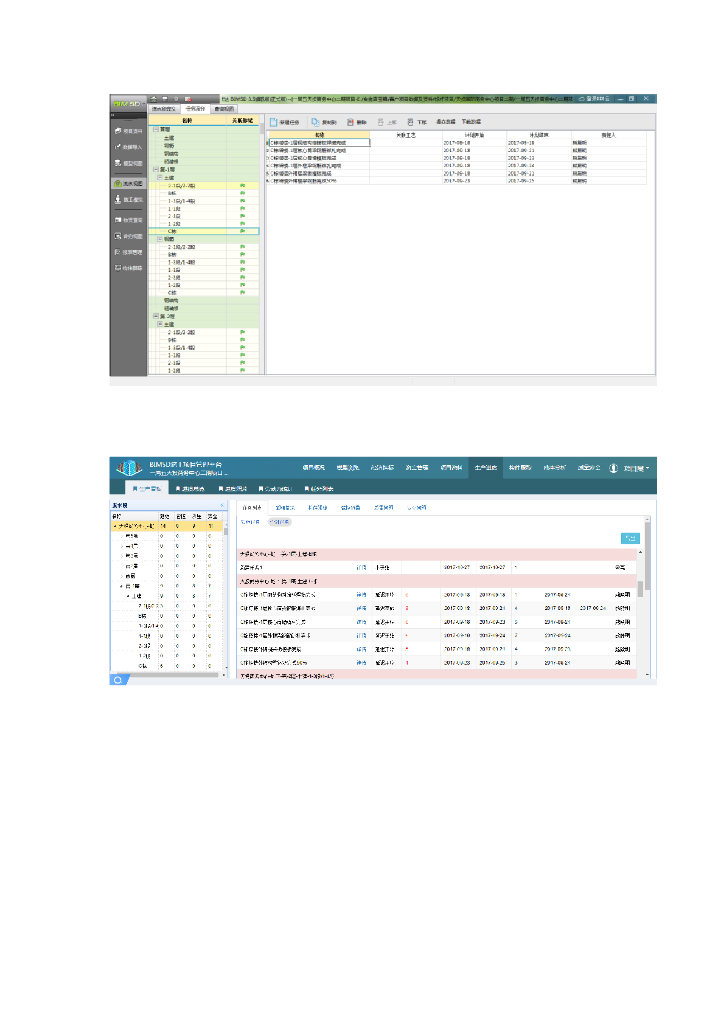Switch to the 生产进度 navigation tab

click(486, 468)
